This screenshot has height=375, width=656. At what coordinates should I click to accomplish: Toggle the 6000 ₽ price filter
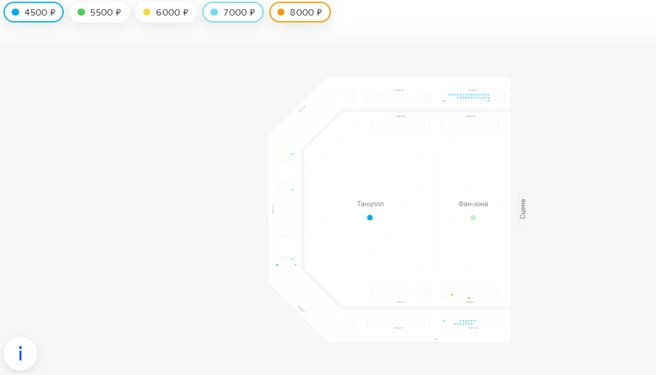166,12
